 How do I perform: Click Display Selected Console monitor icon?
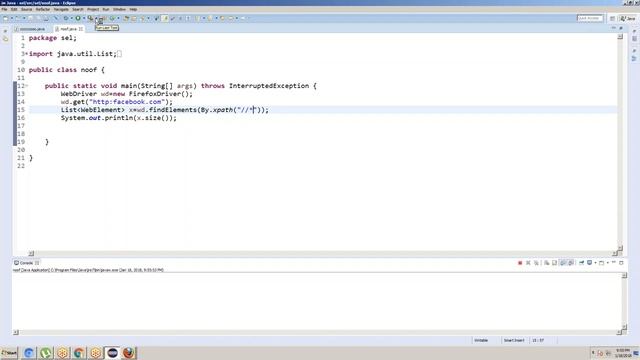tap(590, 263)
